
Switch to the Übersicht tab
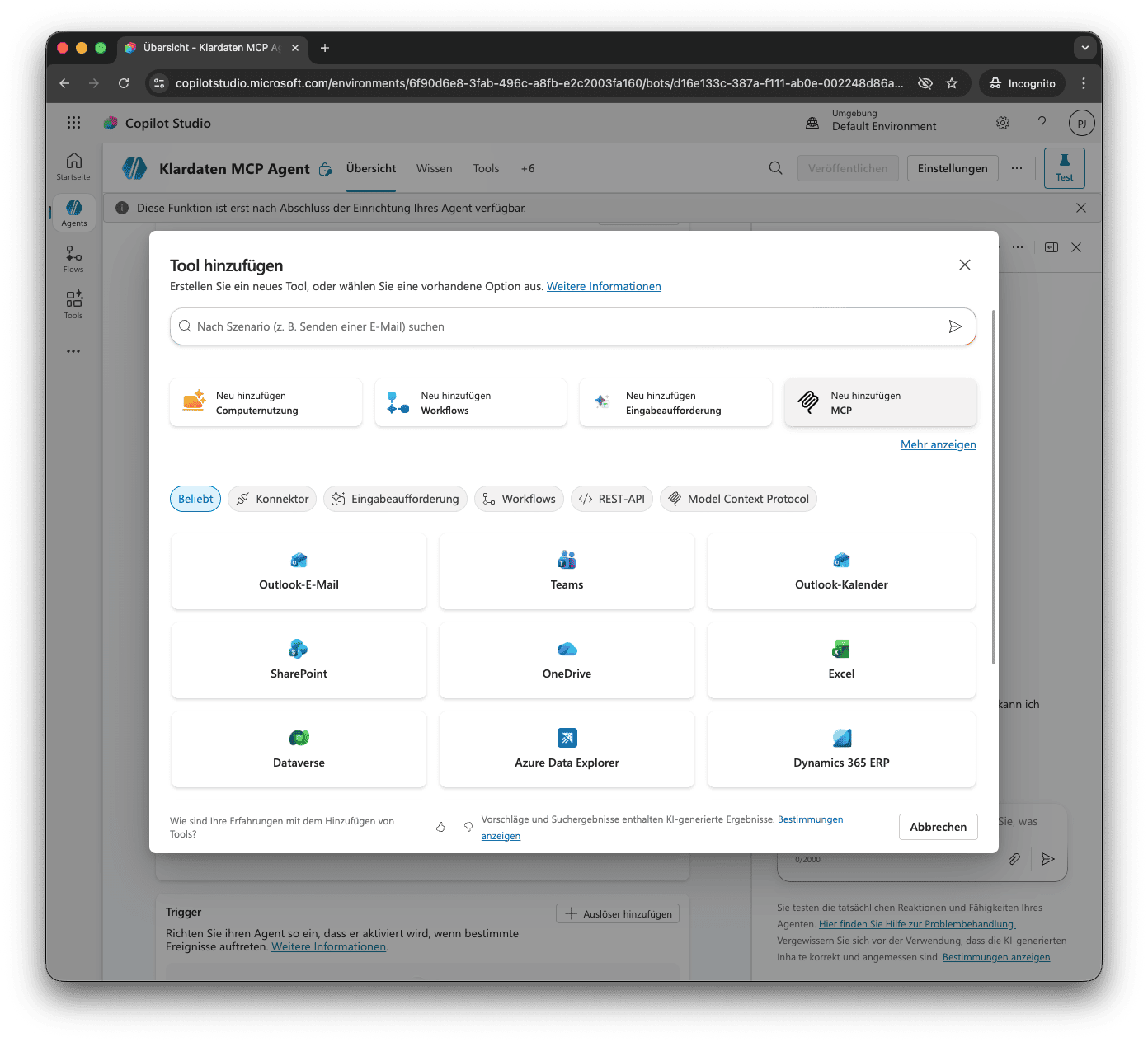pyautogui.click(x=371, y=168)
